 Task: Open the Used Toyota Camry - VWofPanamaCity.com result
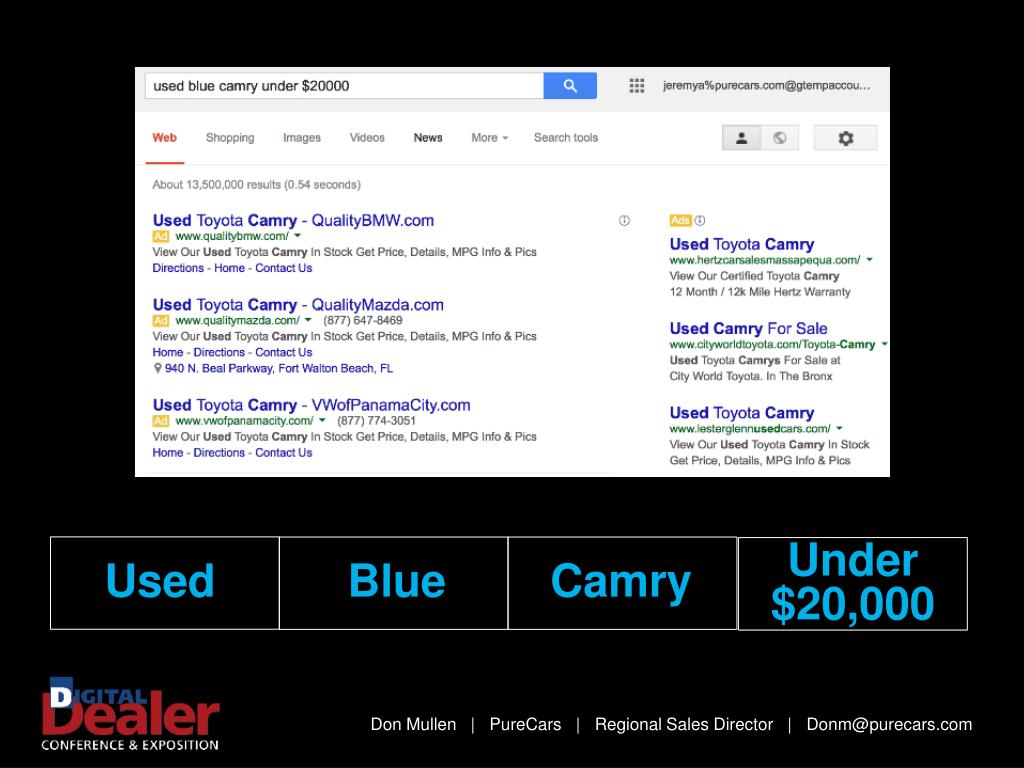pyautogui.click(x=312, y=405)
